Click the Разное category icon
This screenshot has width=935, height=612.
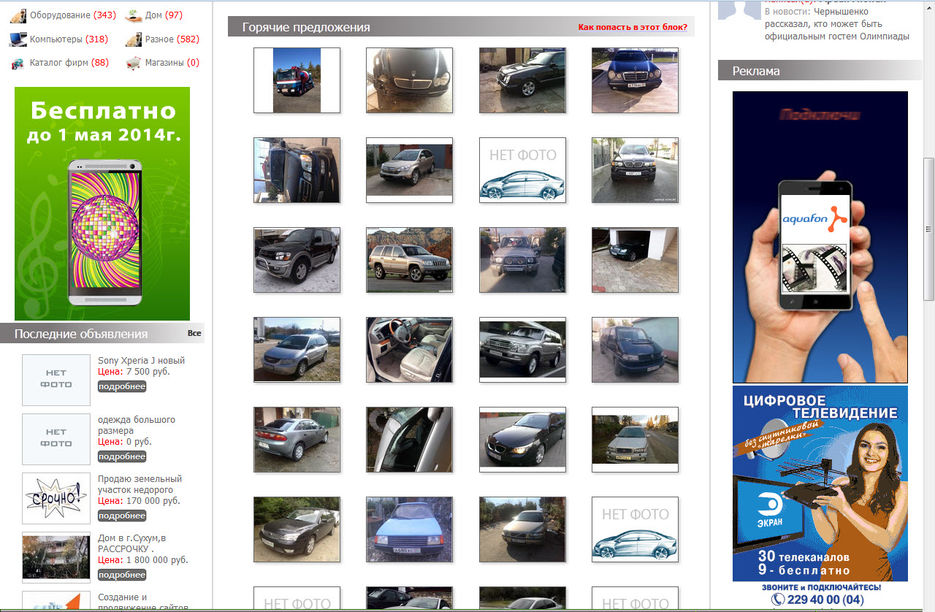[133, 39]
